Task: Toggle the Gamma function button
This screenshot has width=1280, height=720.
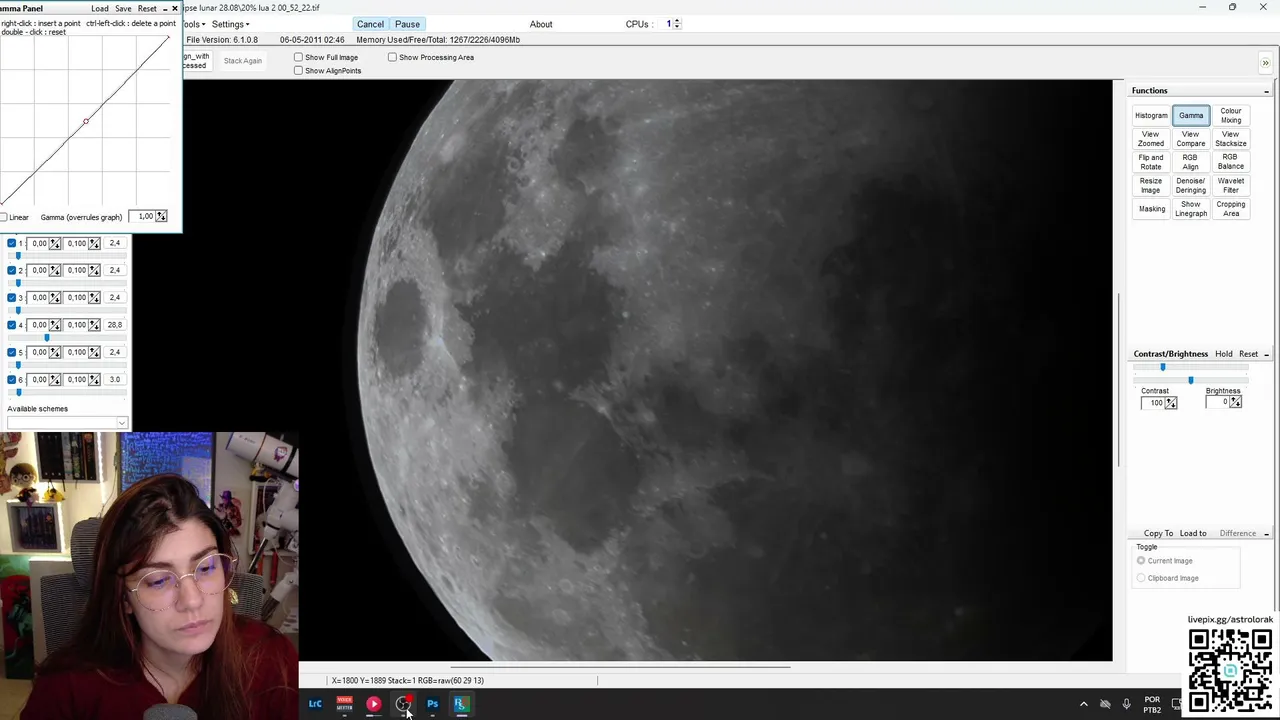Action: click(1191, 116)
